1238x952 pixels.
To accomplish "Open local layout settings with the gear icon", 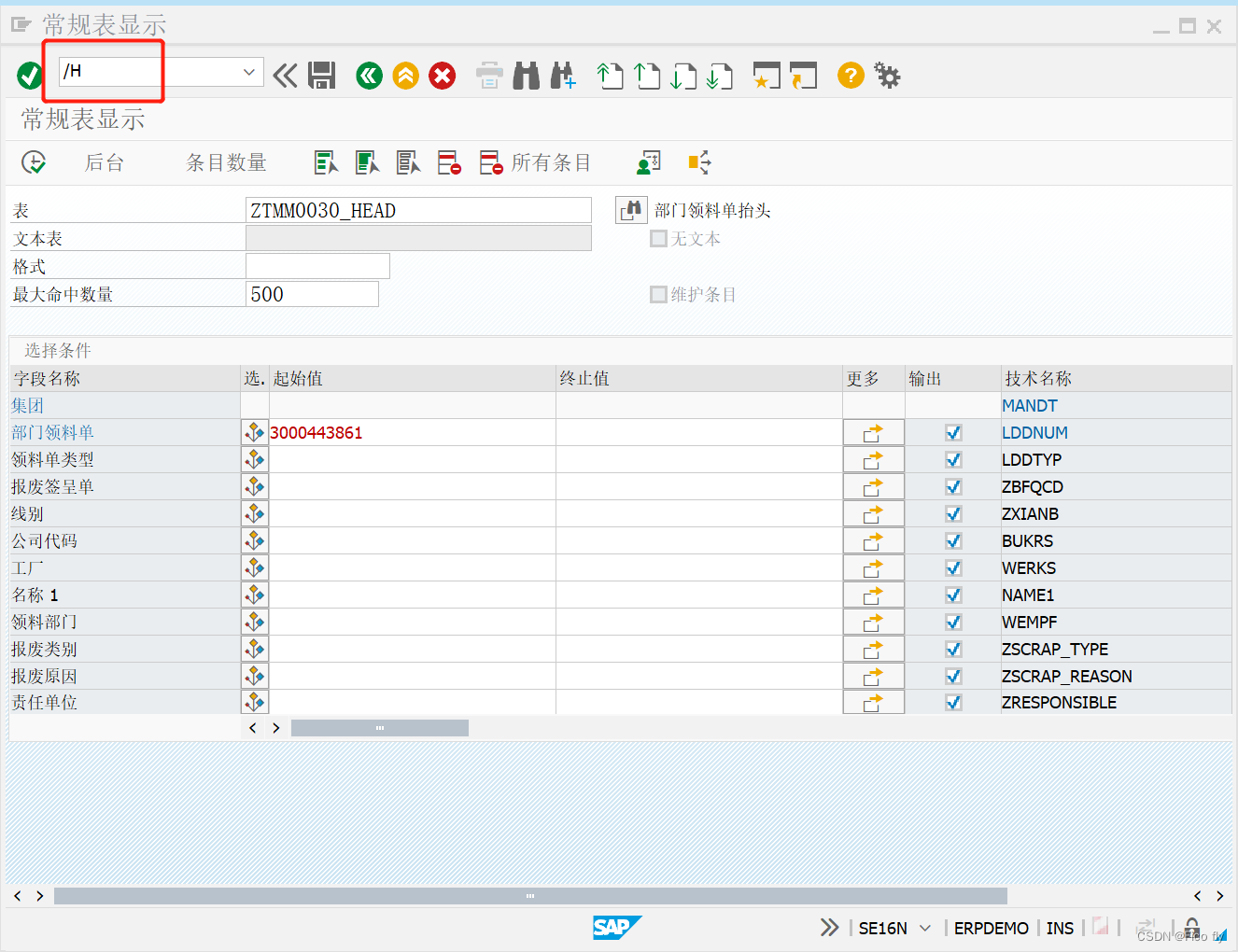I will click(887, 76).
